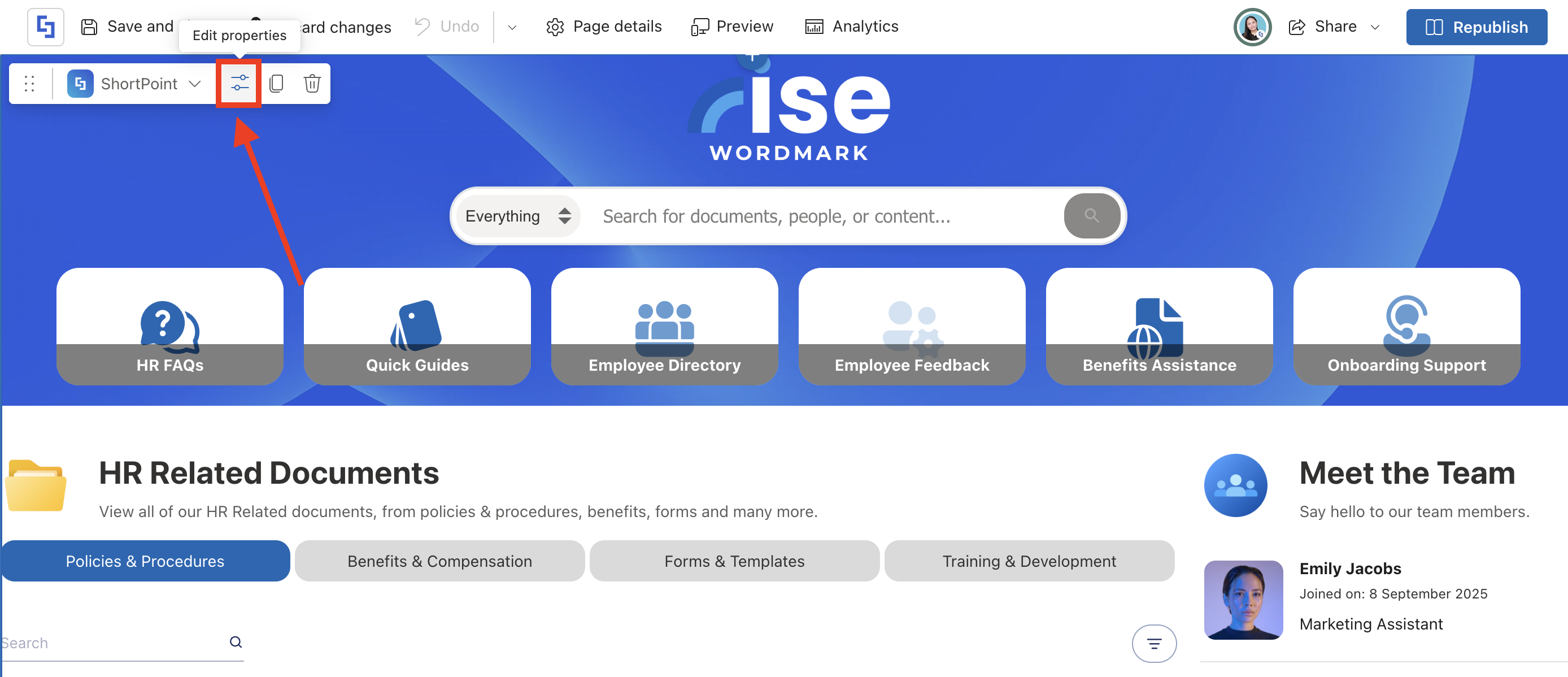Switch to Benefits & Compensation tab
This screenshot has width=1568, height=677.
pos(439,561)
